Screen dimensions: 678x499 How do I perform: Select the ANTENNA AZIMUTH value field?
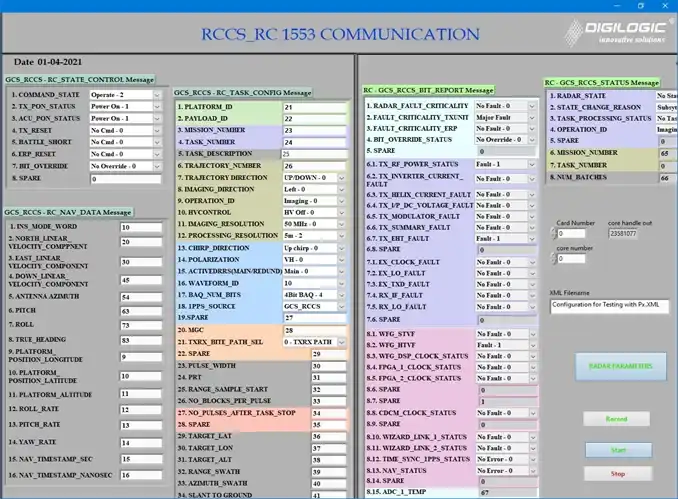click(139, 297)
